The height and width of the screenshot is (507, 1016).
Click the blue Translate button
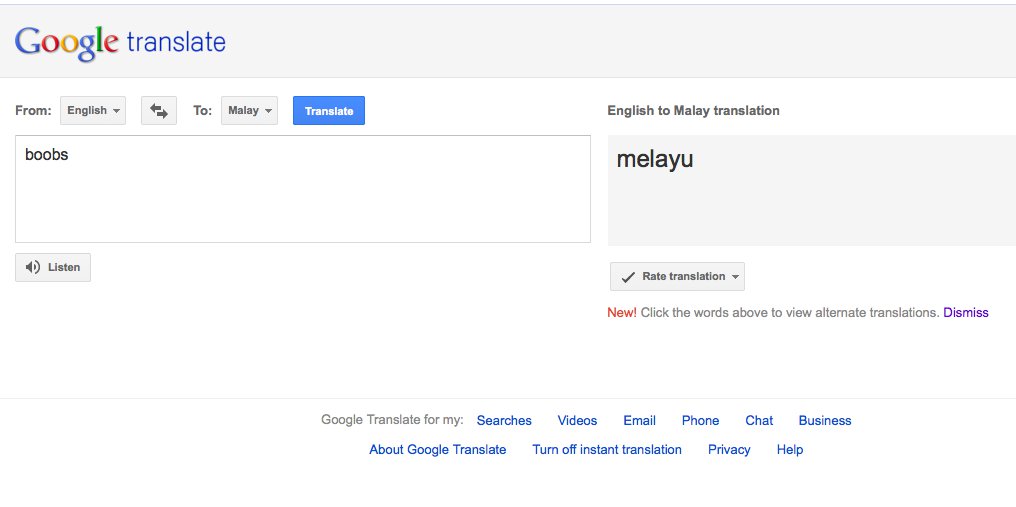pos(329,110)
